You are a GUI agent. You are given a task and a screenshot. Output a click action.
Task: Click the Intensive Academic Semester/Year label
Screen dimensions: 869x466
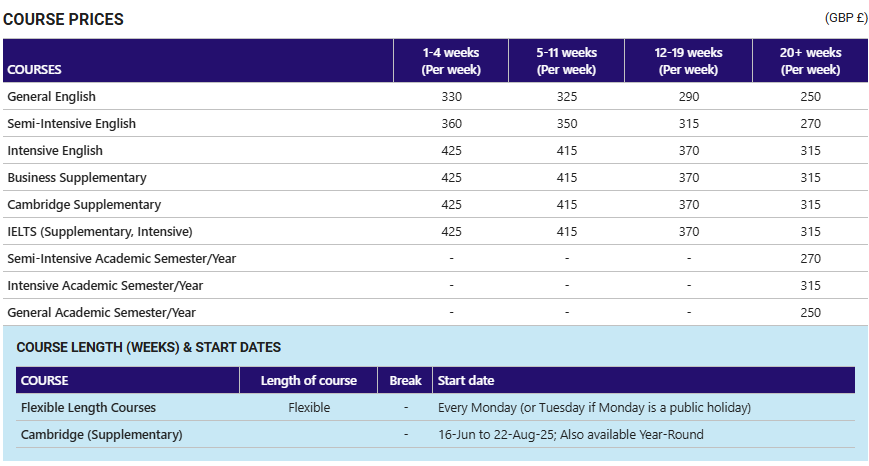coord(105,286)
